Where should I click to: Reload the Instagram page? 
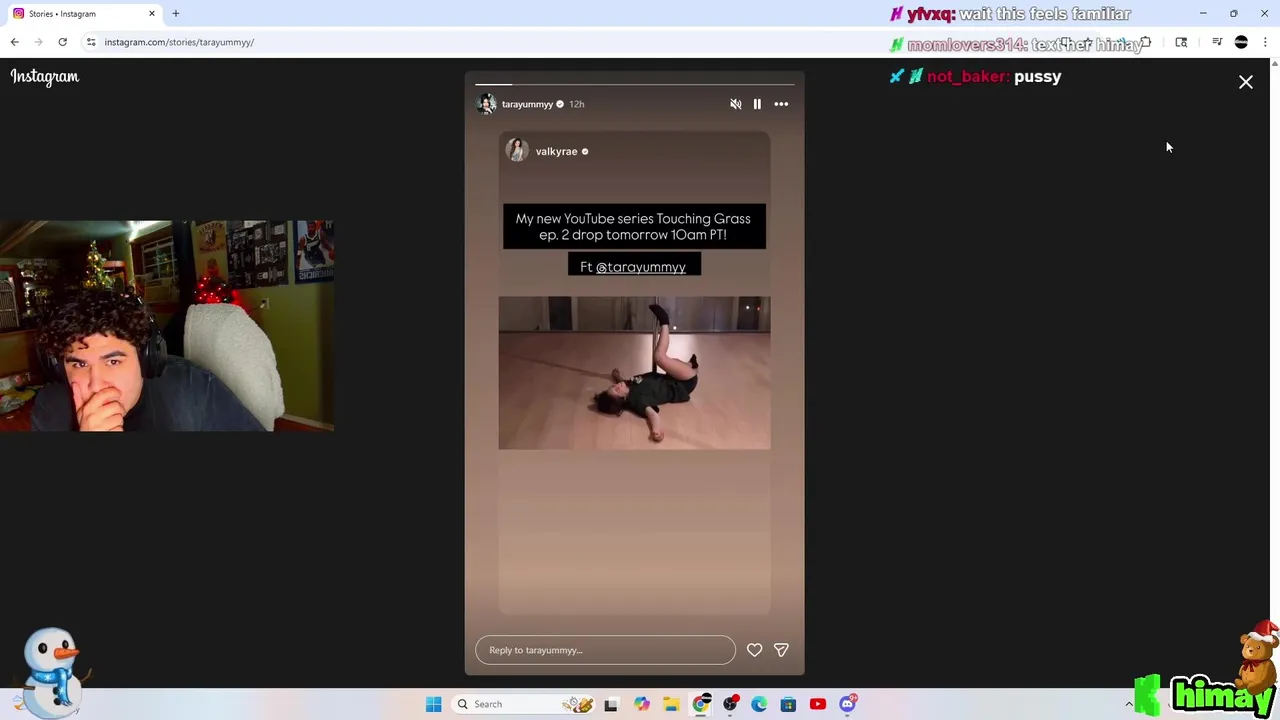(62, 42)
